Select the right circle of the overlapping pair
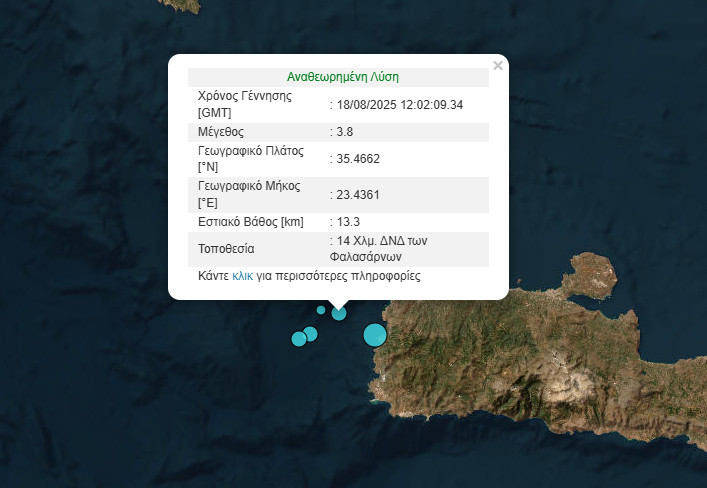Viewport: 707px width, 488px height. point(311,333)
